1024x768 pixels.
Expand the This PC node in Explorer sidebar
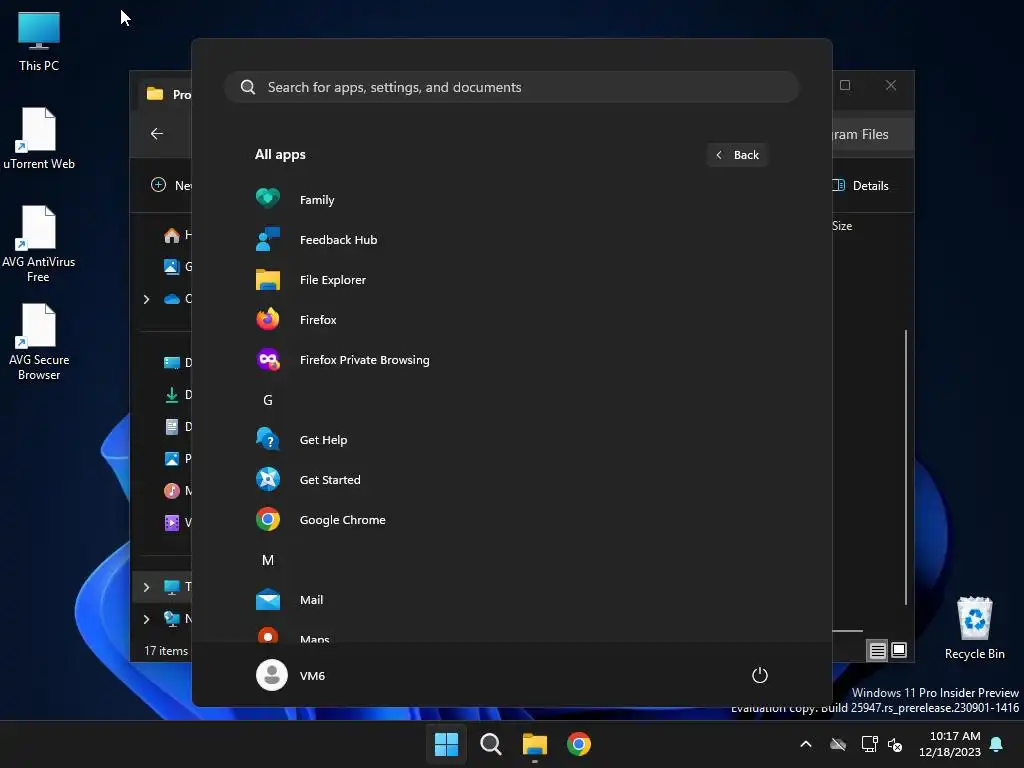[146, 587]
